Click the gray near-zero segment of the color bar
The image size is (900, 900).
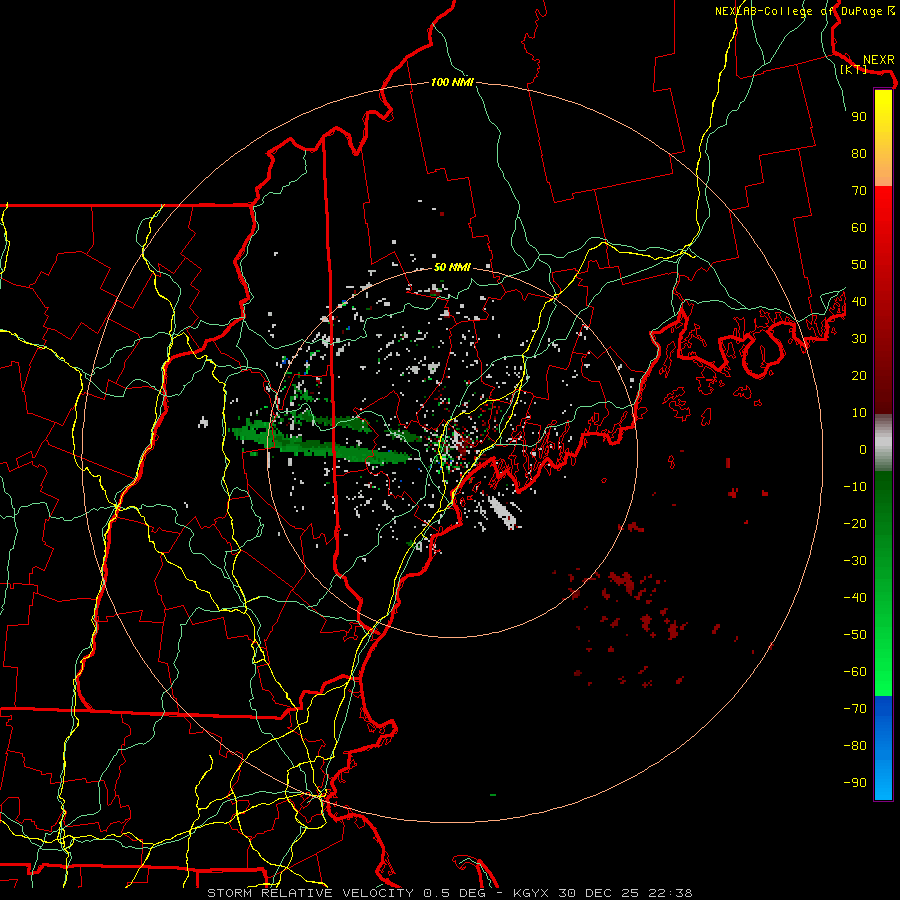coord(883,443)
